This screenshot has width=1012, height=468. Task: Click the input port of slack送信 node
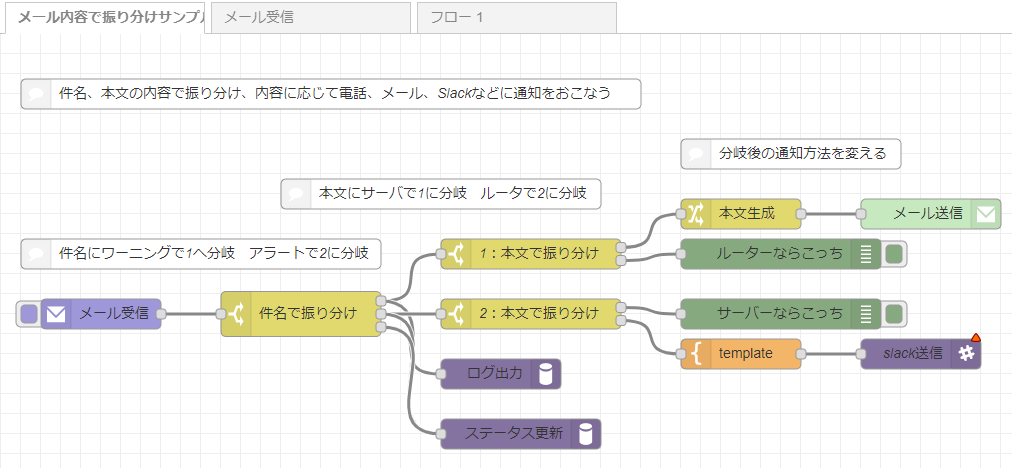pos(861,354)
